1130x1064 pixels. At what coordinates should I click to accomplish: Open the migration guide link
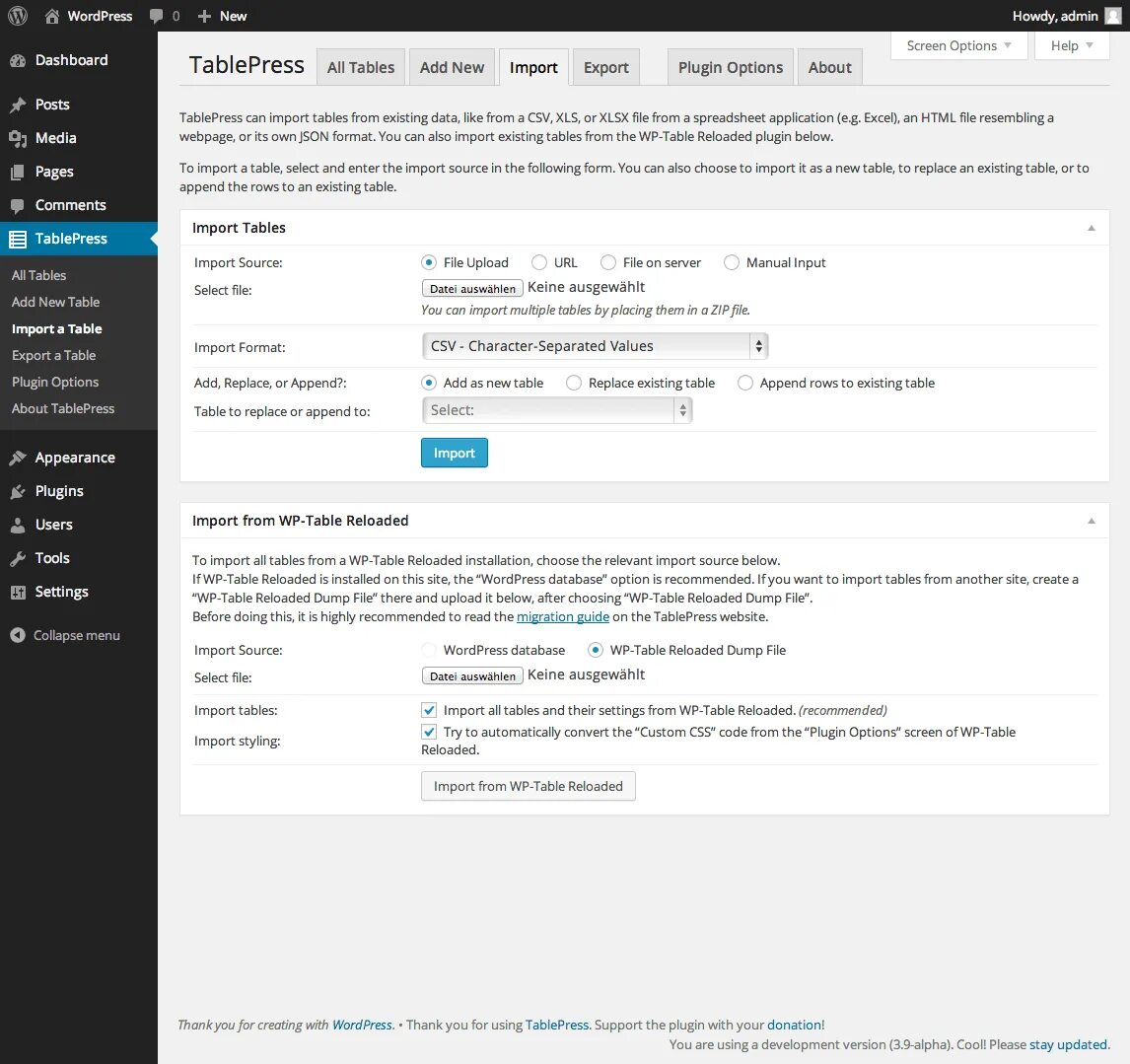click(x=563, y=617)
